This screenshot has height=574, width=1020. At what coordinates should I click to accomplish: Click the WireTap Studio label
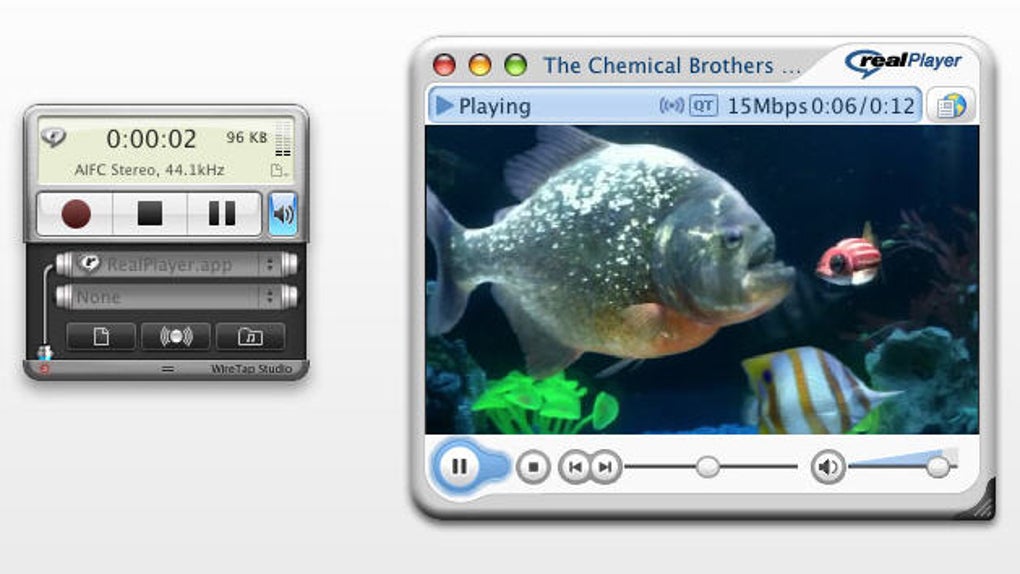point(251,369)
